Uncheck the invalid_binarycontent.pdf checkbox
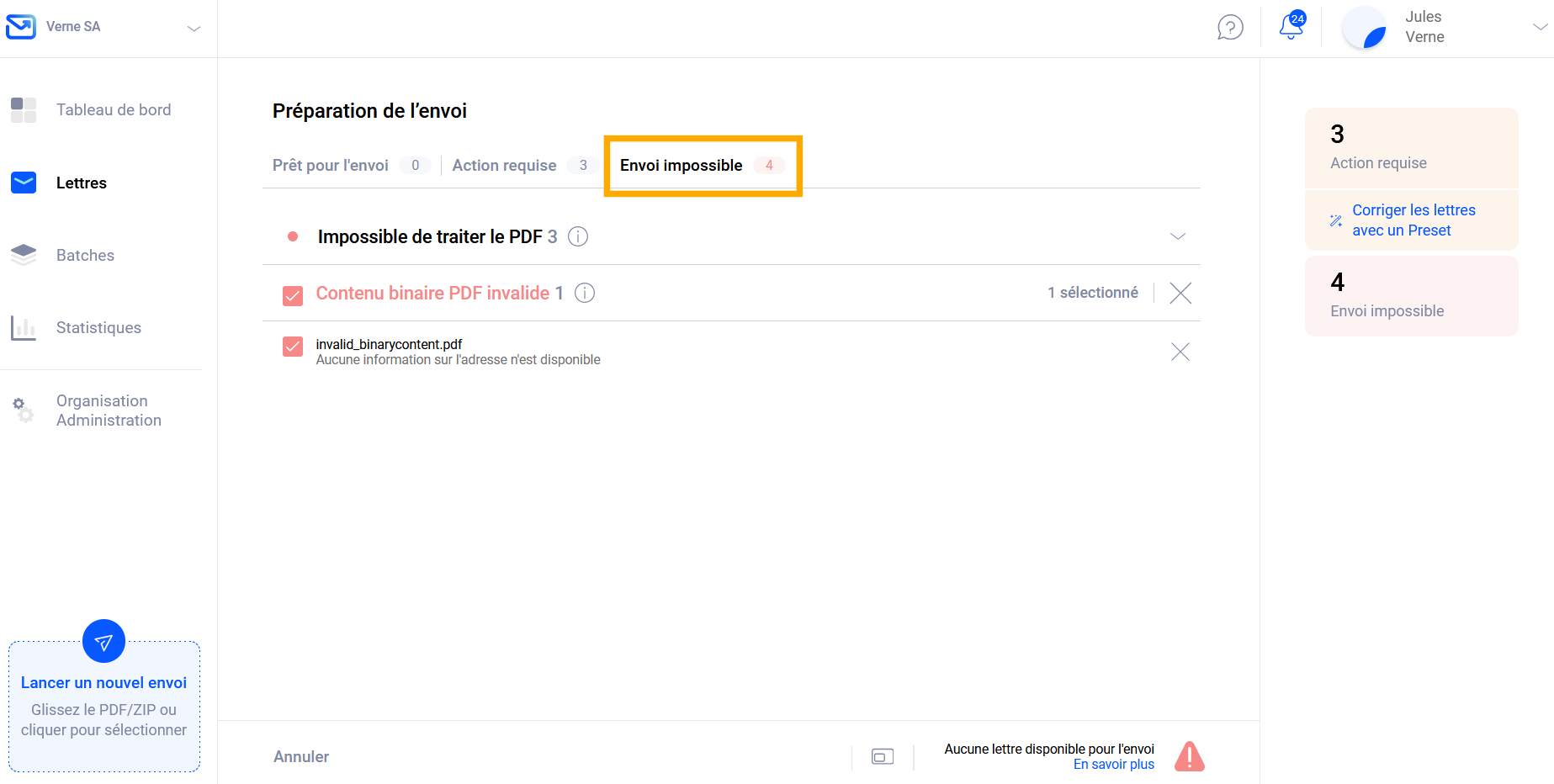The image size is (1554, 784). tap(293, 347)
